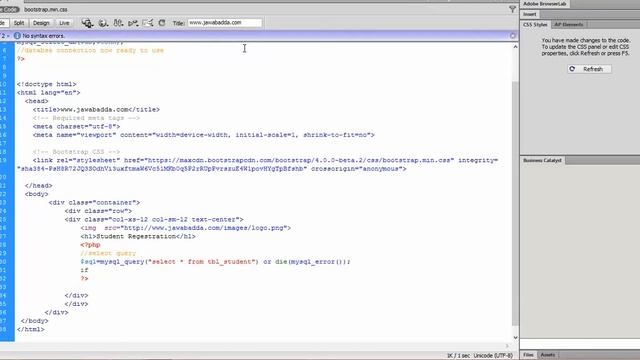Open Preview in Browser globe icon
The width and height of the screenshot is (640, 360).
[103, 23]
